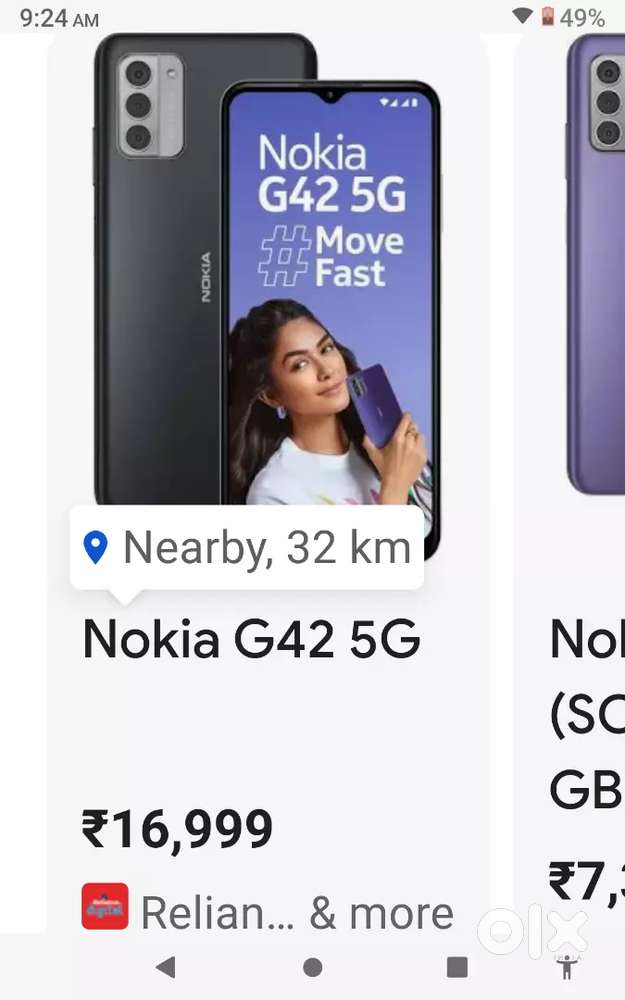Click the Reliance Digital store logo
Image resolution: width=625 pixels, height=1000 pixels.
[105, 906]
